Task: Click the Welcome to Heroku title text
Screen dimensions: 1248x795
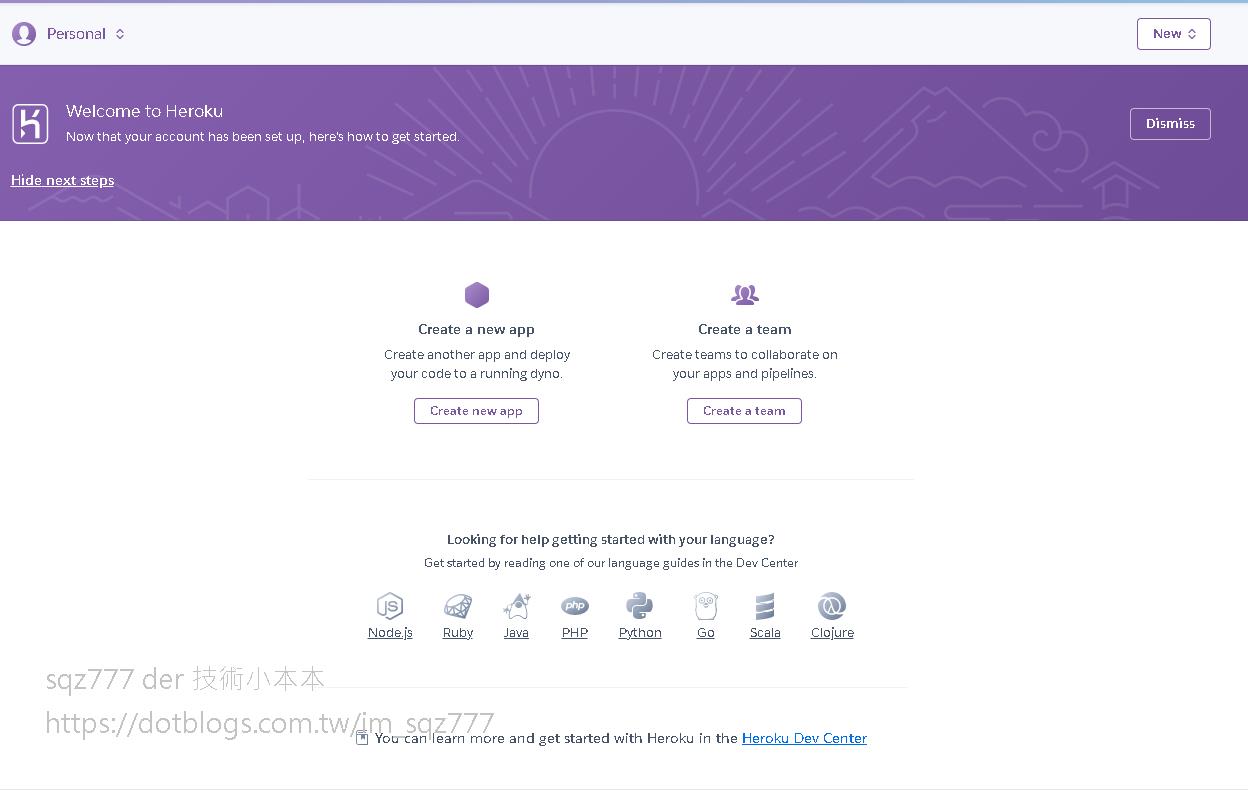Action: pos(144,111)
